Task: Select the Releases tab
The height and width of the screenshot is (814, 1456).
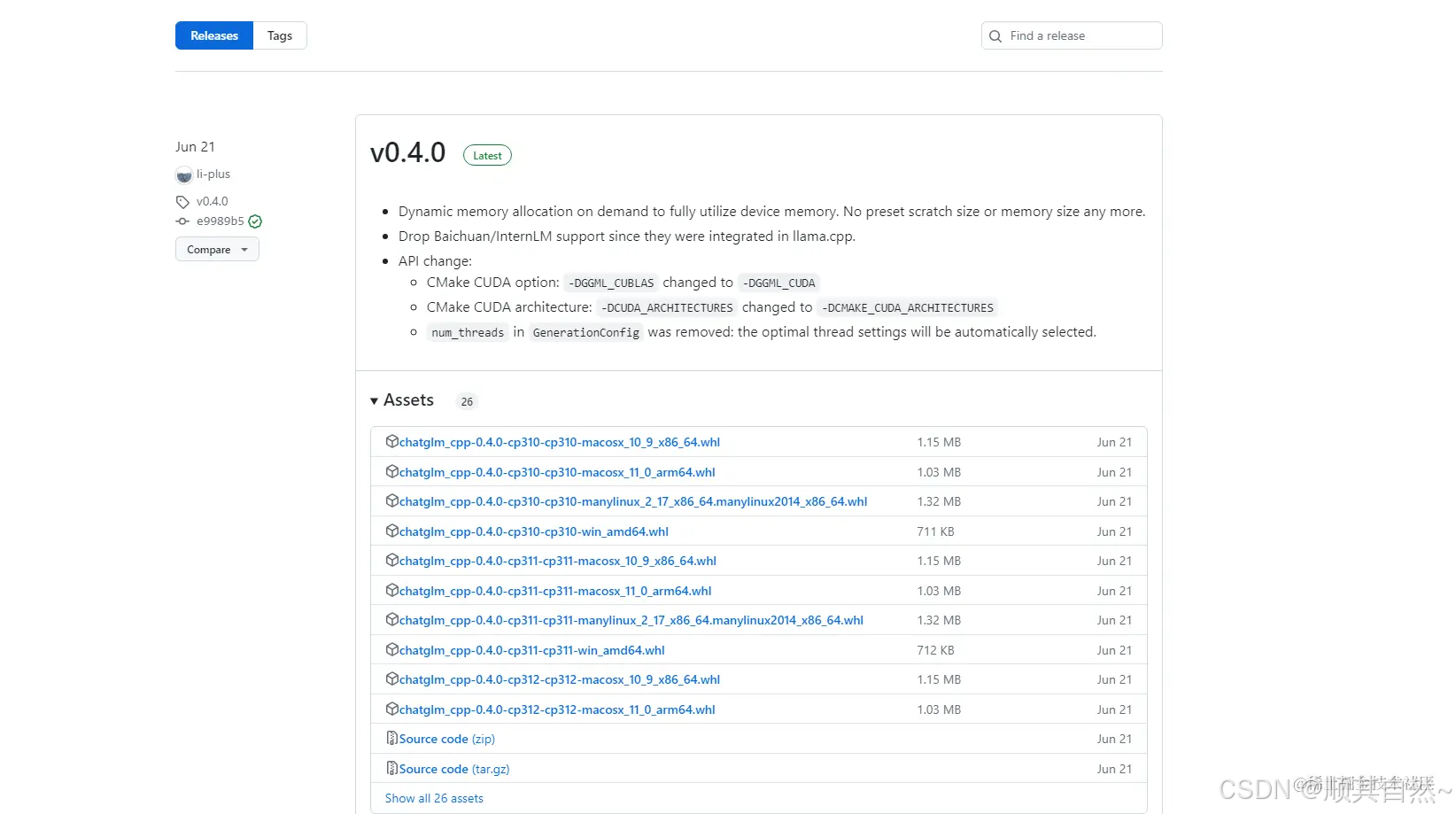Action: 213,35
